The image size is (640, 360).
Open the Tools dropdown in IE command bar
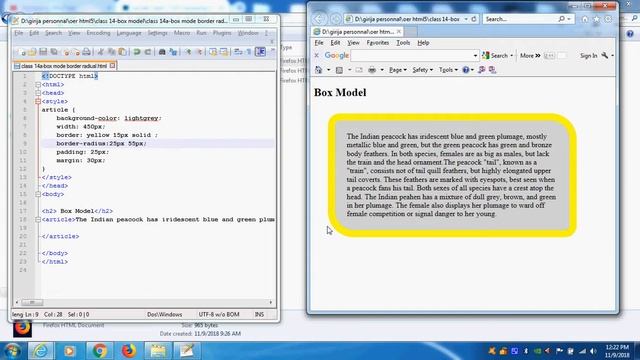(448, 70)
